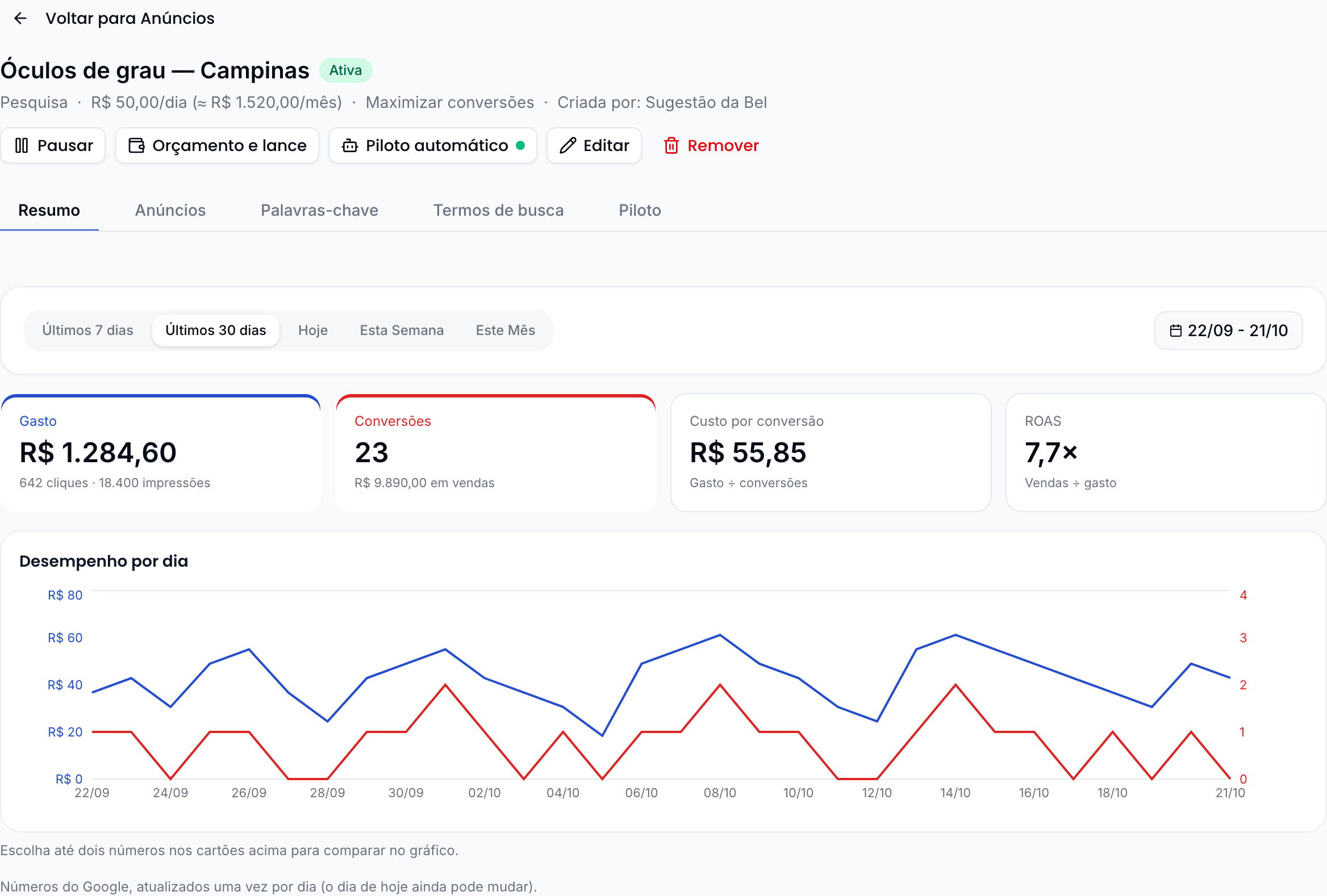The width and height of the screenshot is (1327, 896).
Task: Click the wallet icon for Orçamento e lance
Action: [x=136, y=145]
